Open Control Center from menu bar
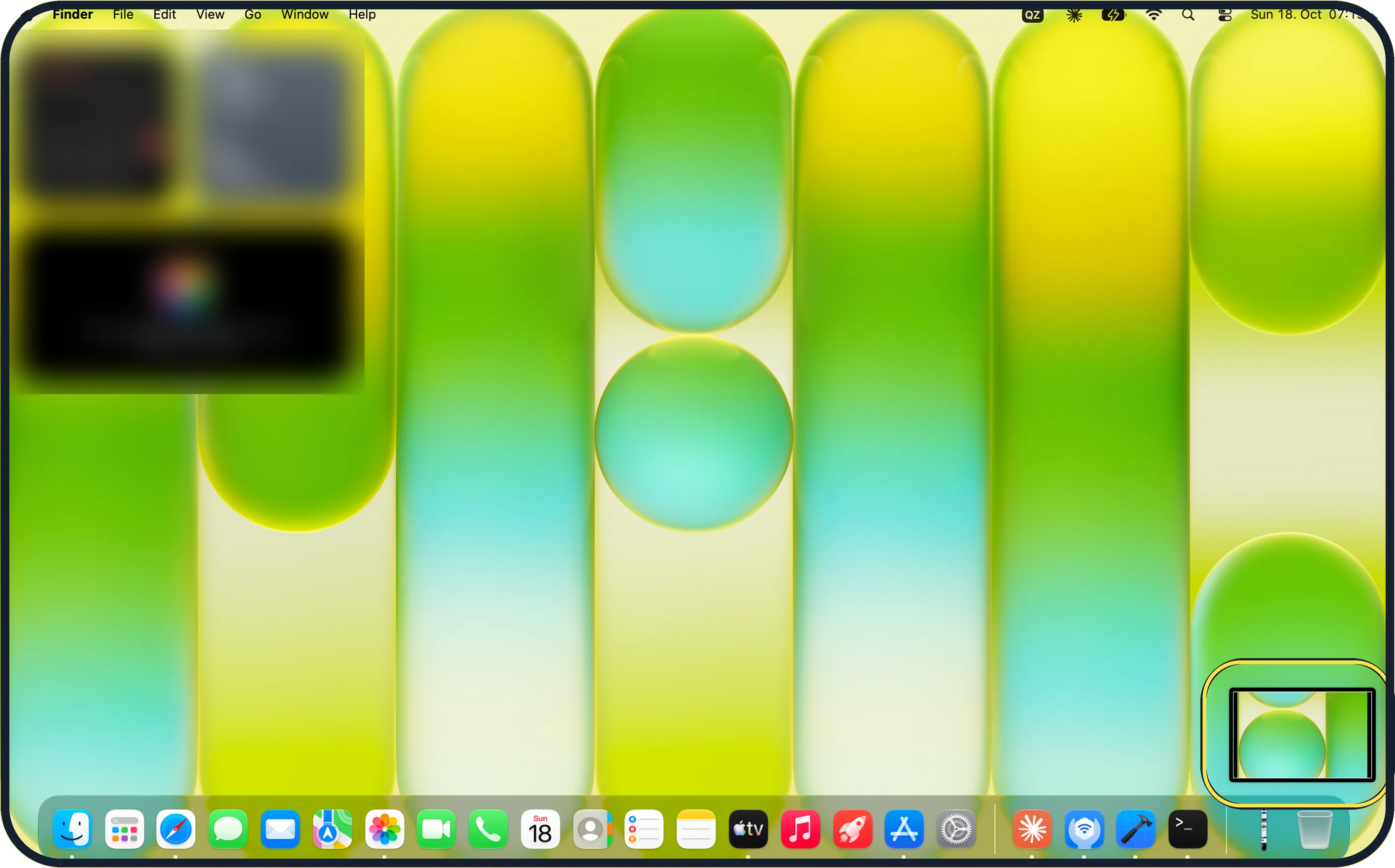The image size is (1395, 868). pos(1225,15)
